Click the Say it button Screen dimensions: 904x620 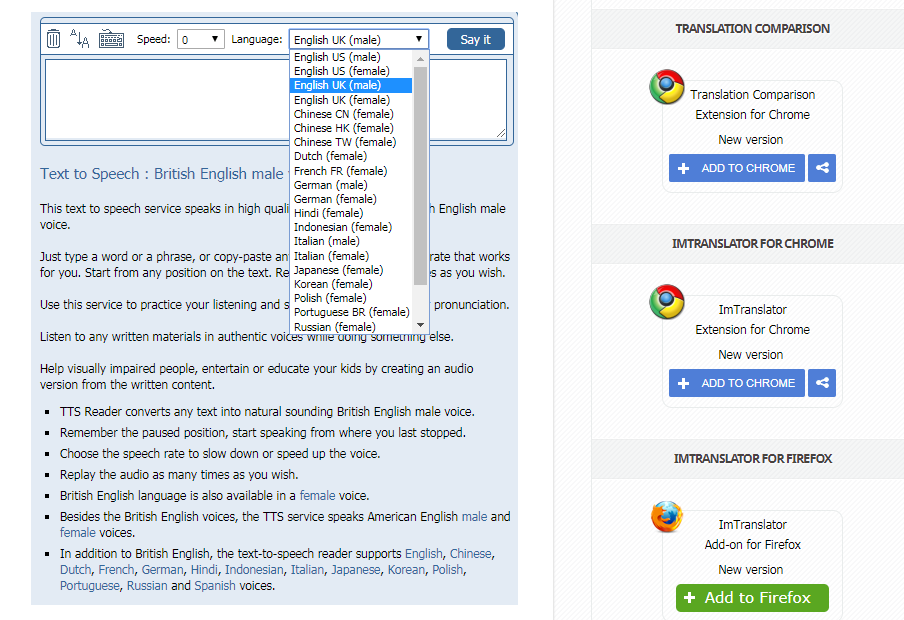(x=476, y=39)
